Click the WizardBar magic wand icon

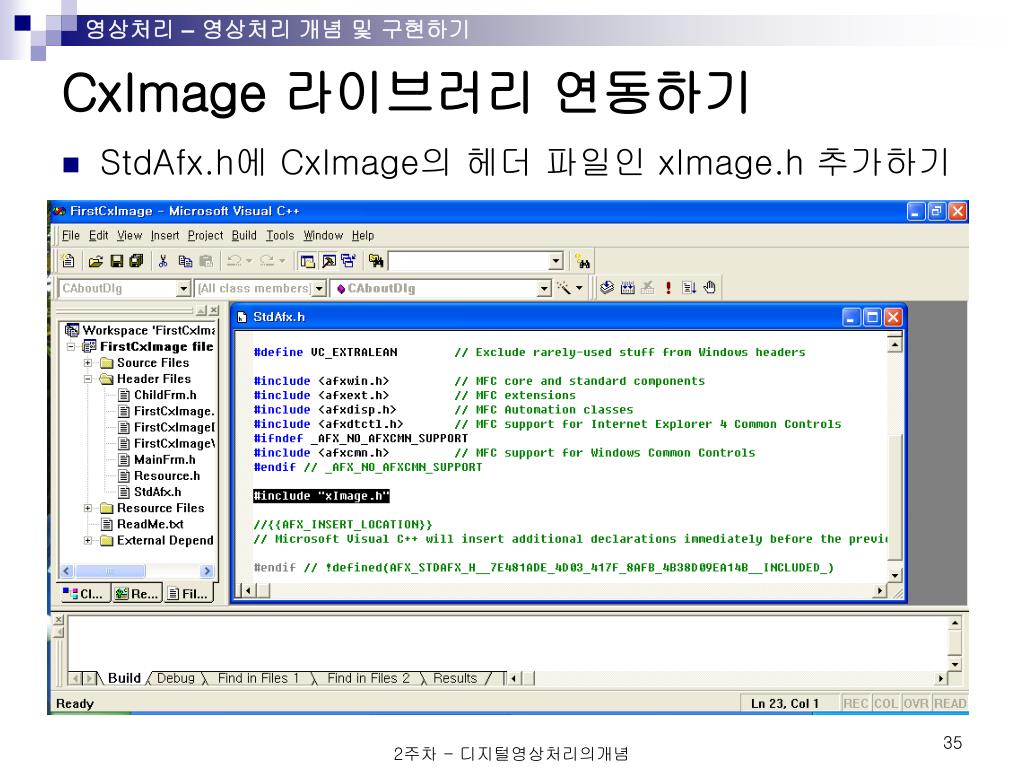pyautogui.click(x=563, y=288)
